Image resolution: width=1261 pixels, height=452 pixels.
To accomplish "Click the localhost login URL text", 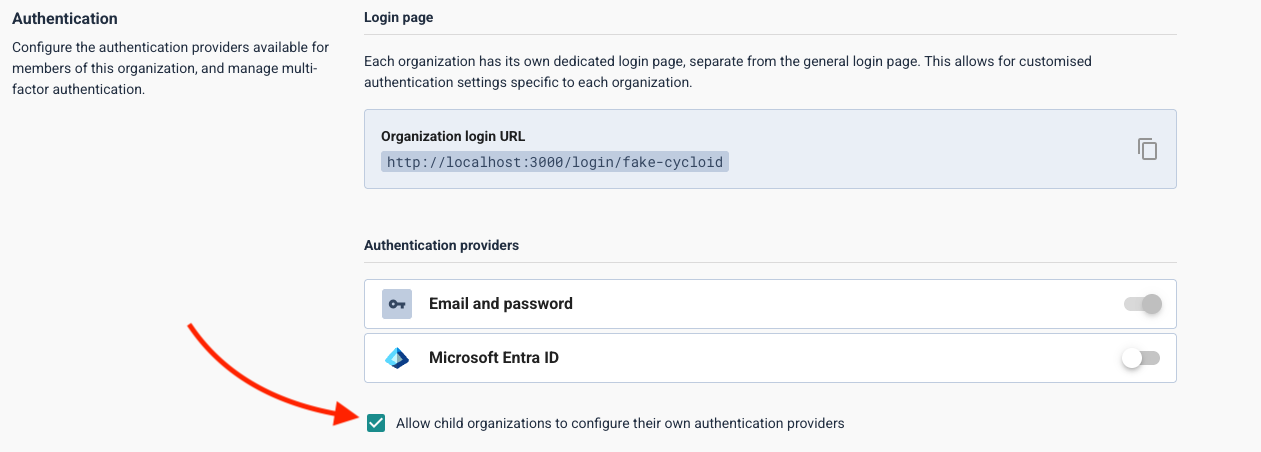I will click(555, 162).
